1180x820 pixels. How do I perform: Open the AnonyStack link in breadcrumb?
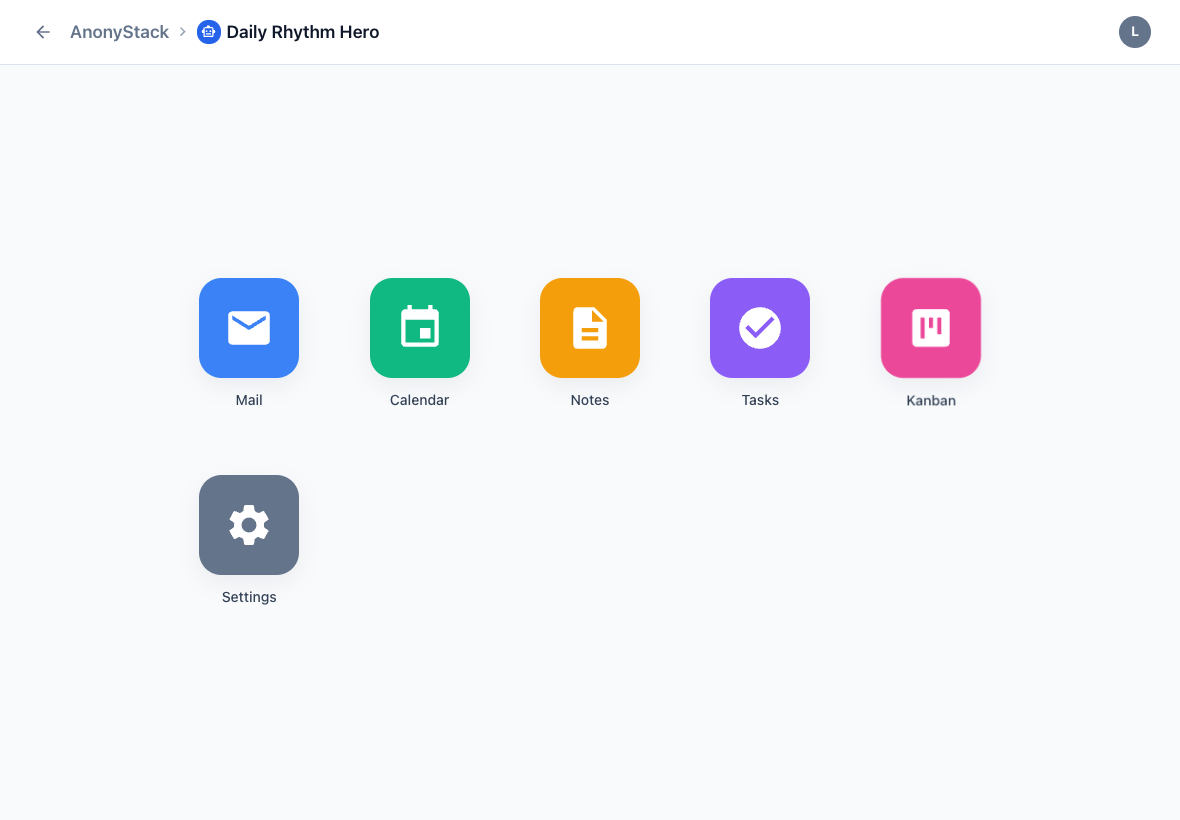[x=118, y=31]
